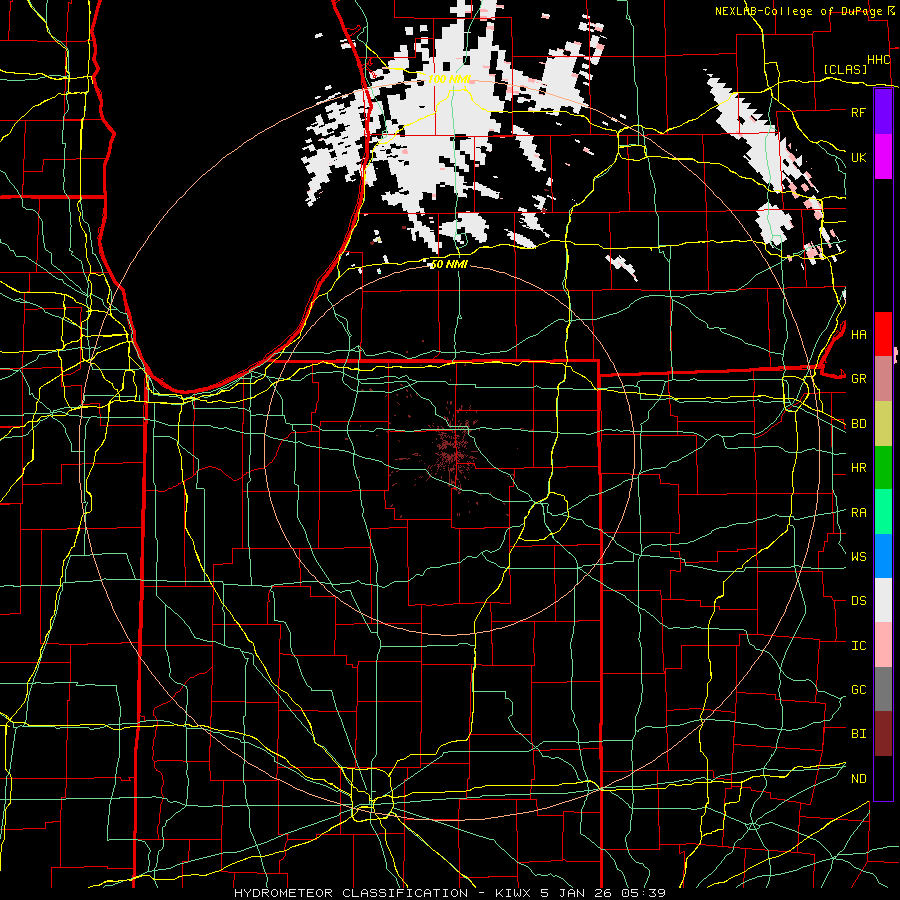Click the white DS legend swatch
Viewport: 900px width, 900px height.
pos(883,600)
